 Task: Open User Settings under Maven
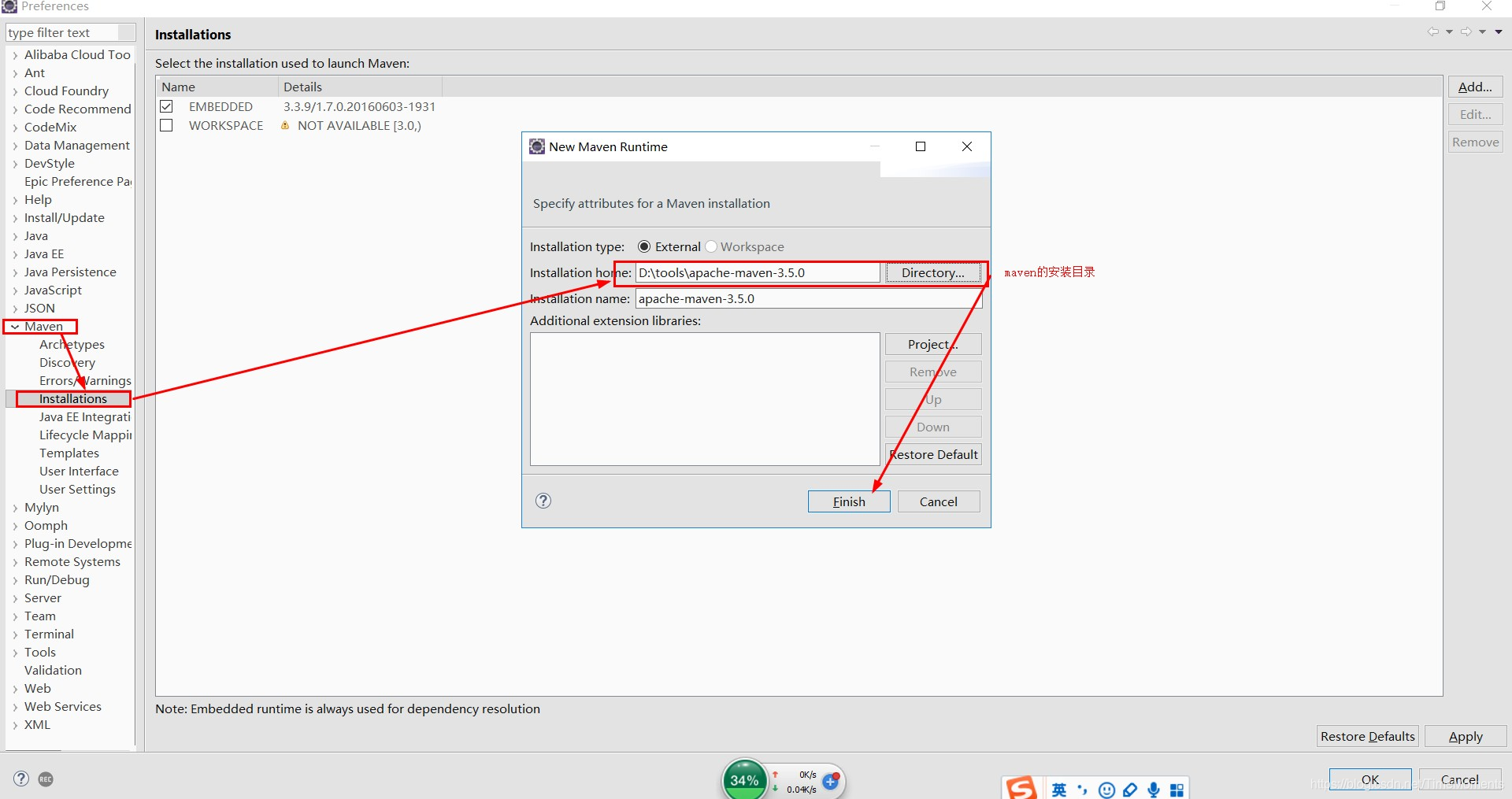coord(77,489)
